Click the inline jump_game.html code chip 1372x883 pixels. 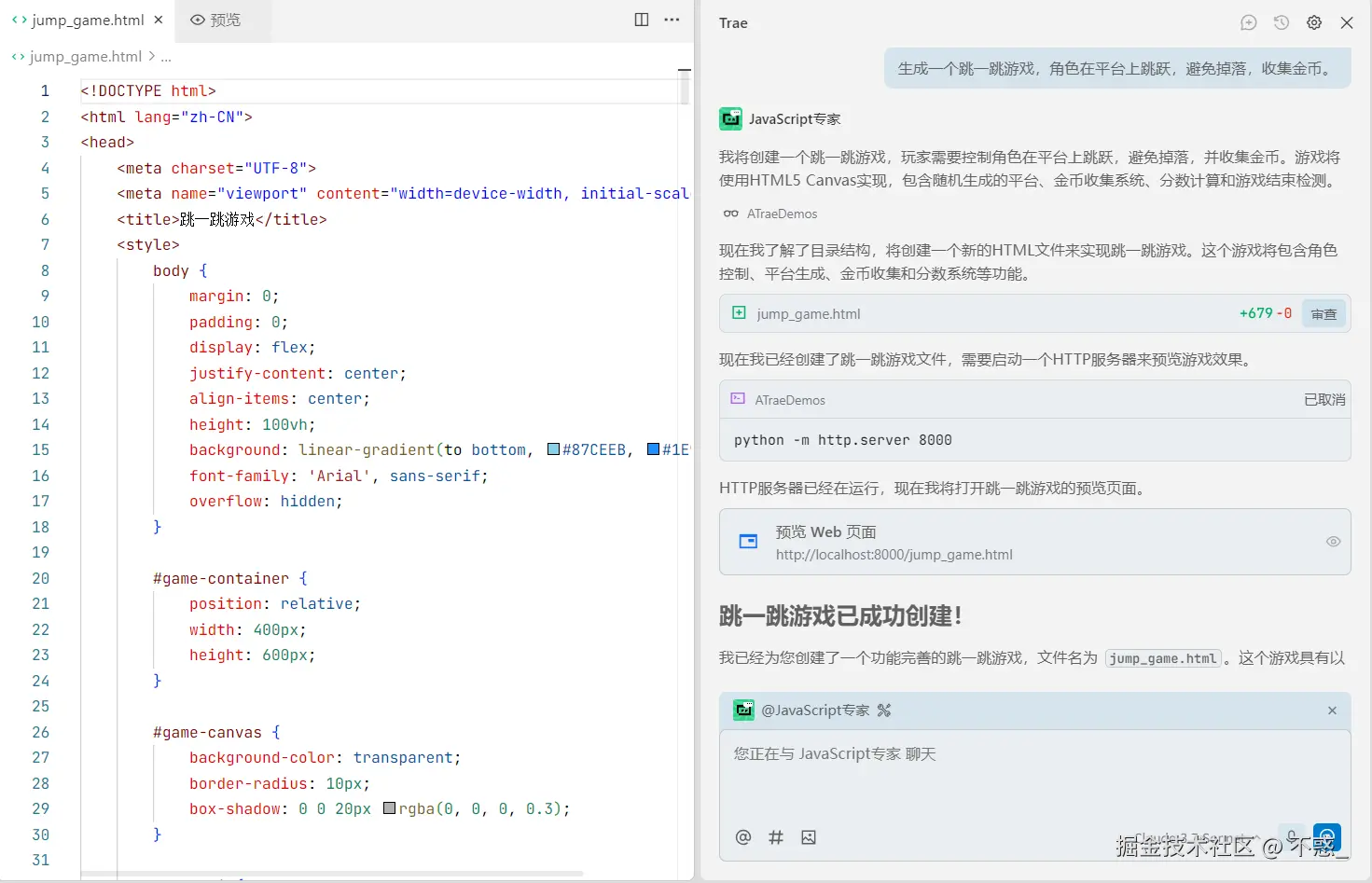[1163, 658]
